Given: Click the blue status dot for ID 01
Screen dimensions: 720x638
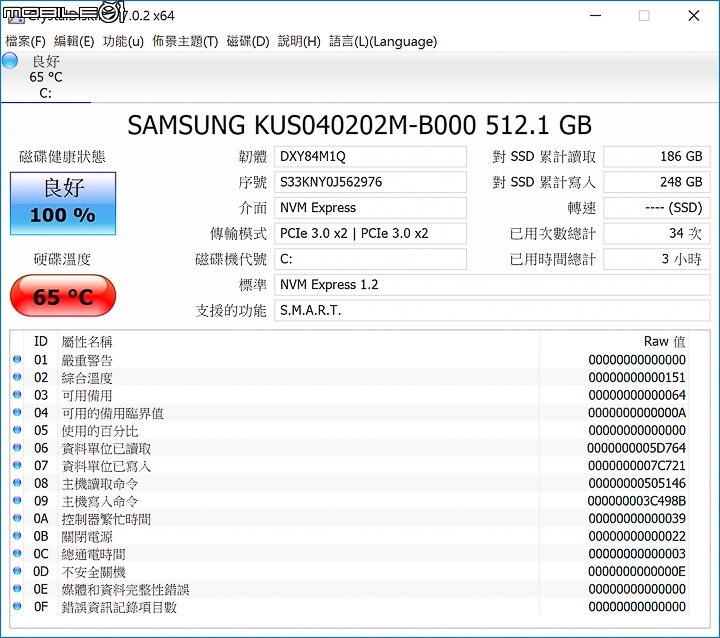Looking at the screenshot, I should [x=17, y=359].
